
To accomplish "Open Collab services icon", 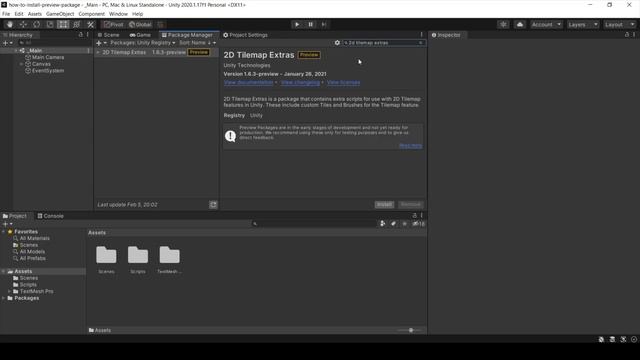I will click(503, 24).
